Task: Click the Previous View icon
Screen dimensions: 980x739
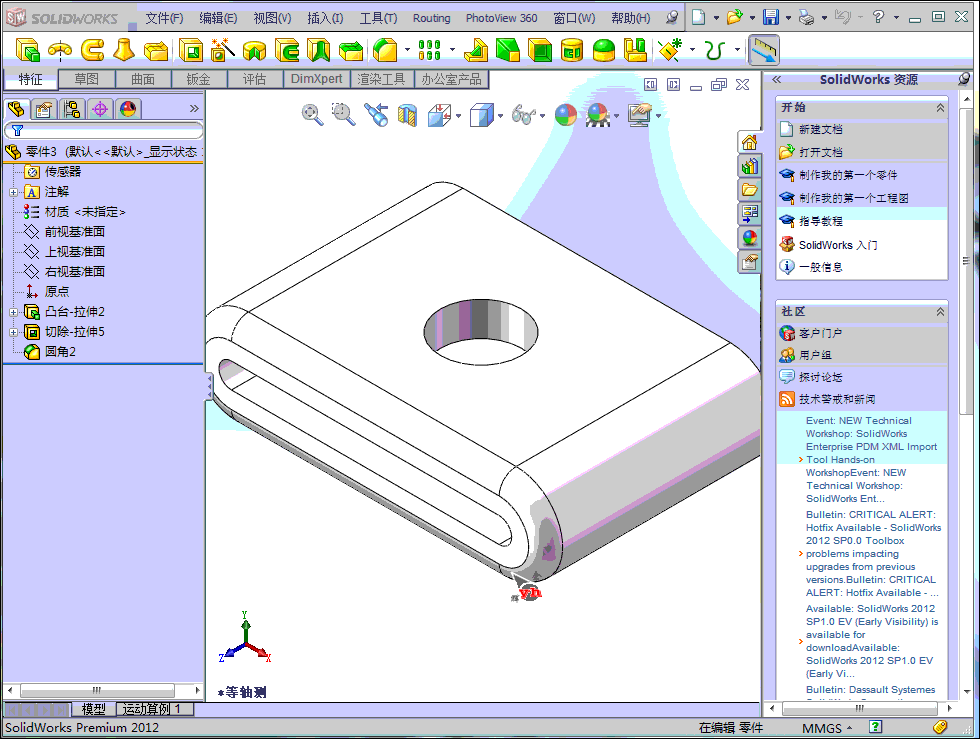Action: [376, 115]
